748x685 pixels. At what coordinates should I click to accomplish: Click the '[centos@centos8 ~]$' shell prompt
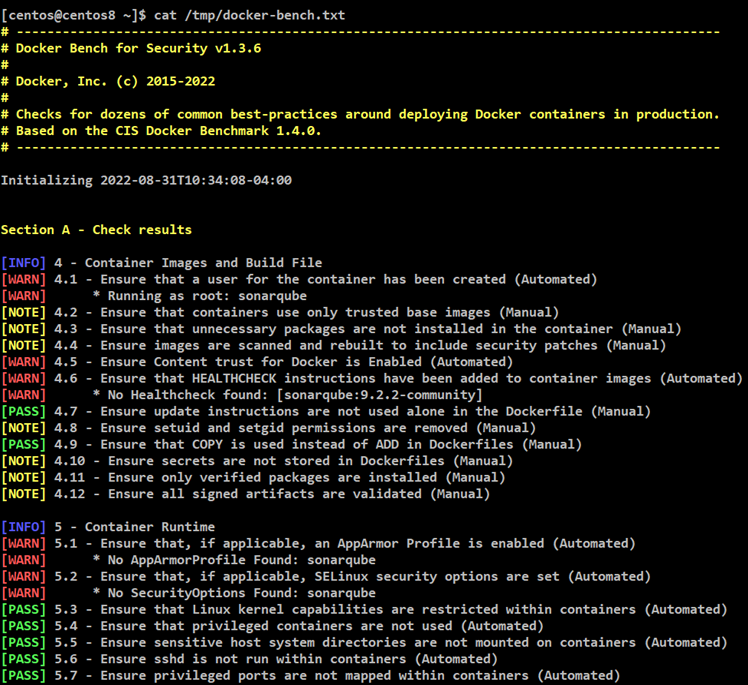click(x=73, y=15)
